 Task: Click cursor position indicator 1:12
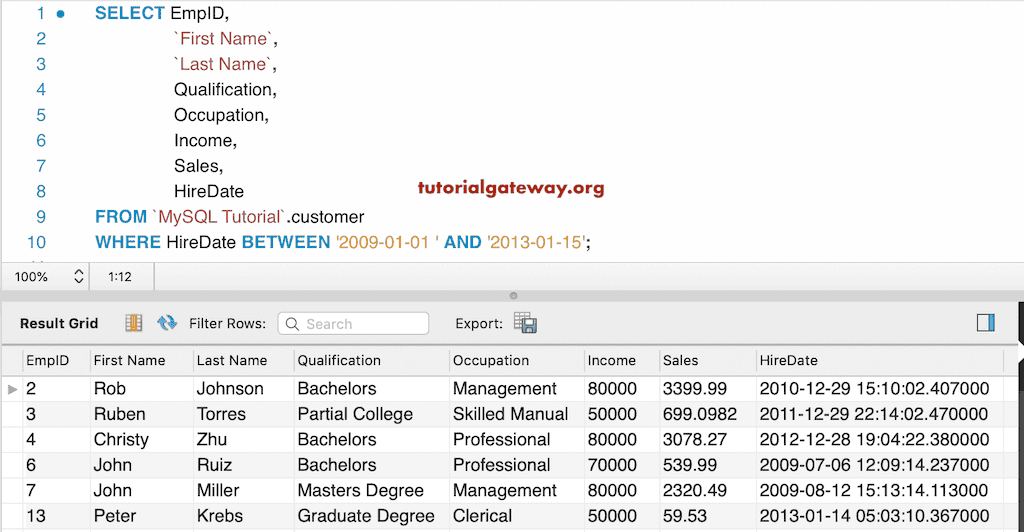[120, 276]
